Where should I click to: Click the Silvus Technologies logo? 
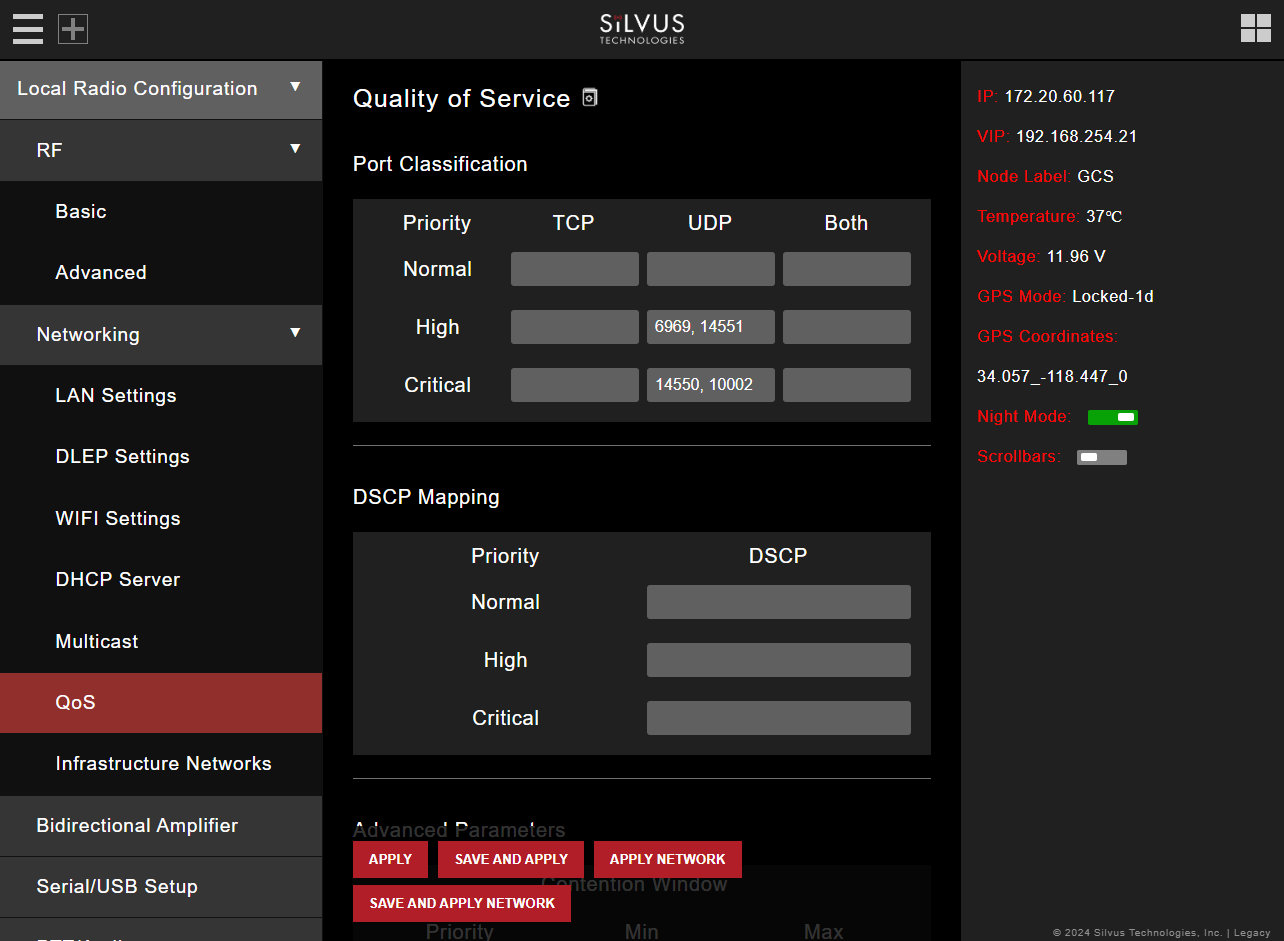tap(641, 28)
